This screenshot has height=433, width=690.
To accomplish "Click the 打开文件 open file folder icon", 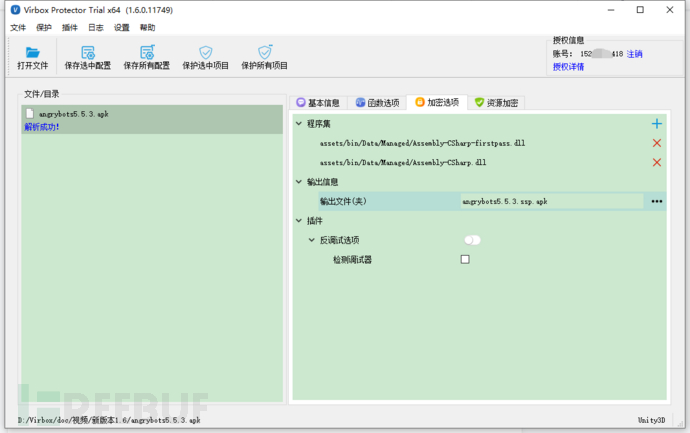I will [33, 52].
